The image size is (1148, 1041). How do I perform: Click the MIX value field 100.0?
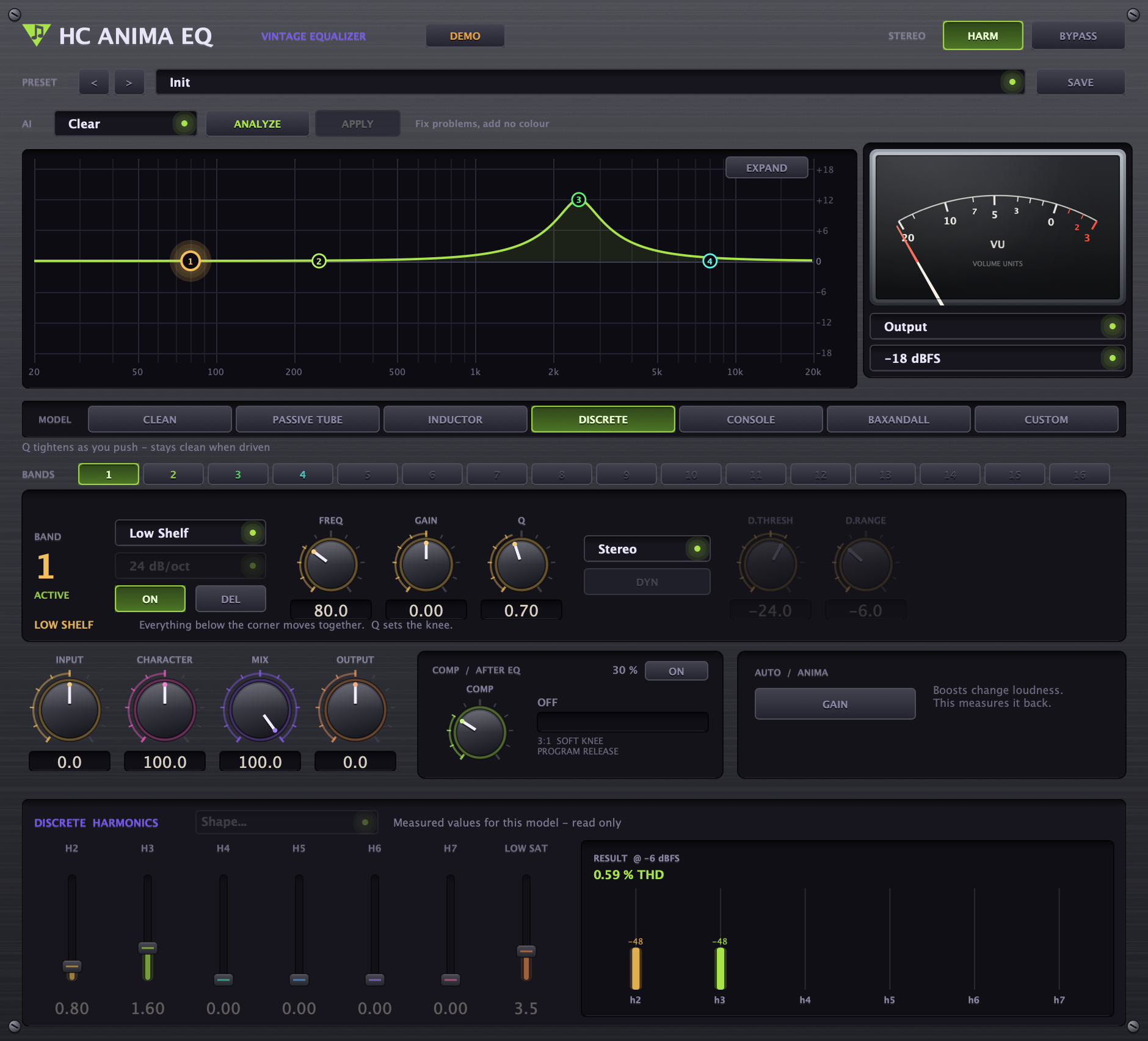pyautogui.click(x=260, y=762)
